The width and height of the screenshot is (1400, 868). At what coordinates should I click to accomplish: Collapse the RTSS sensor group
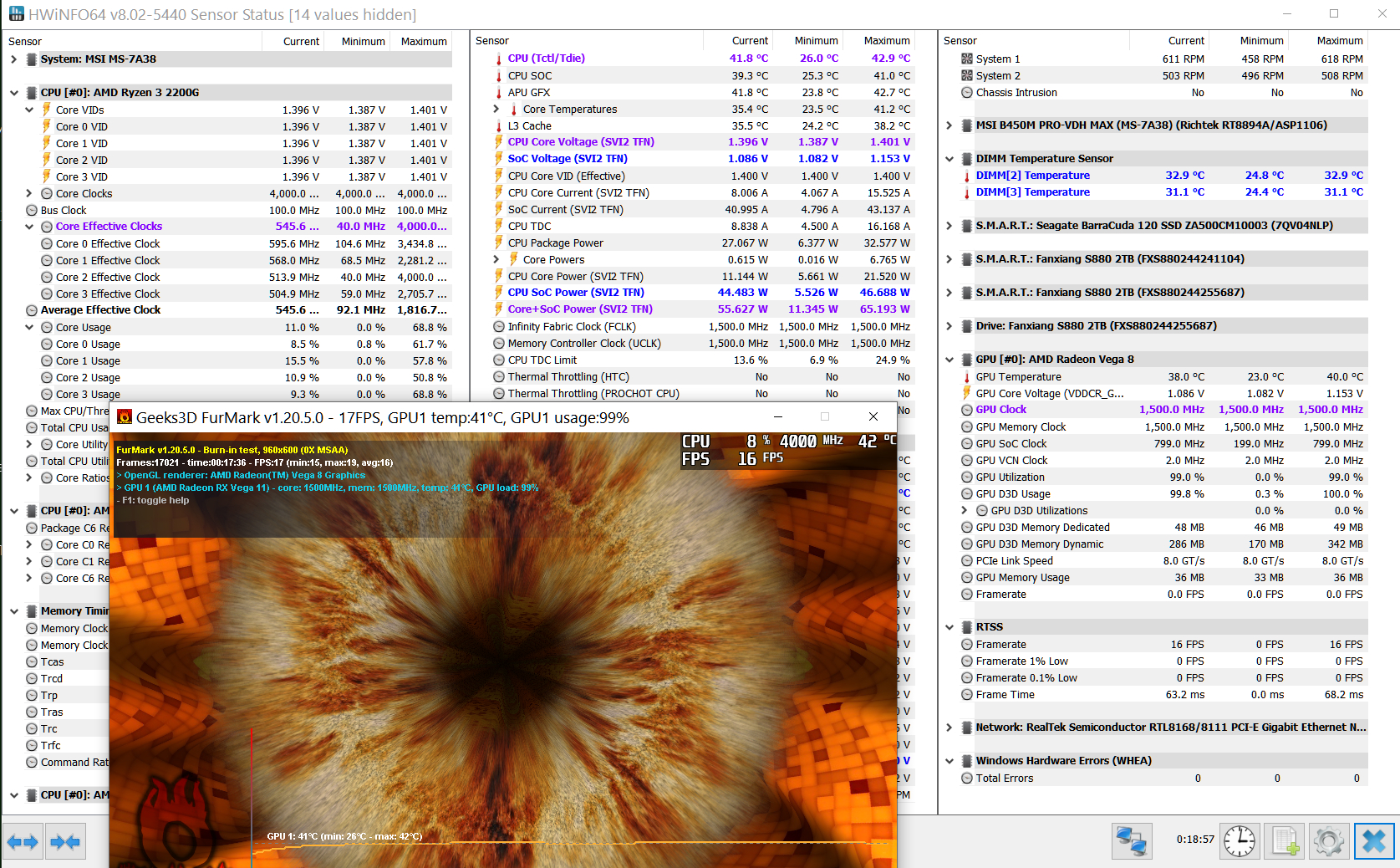(949, 627)
